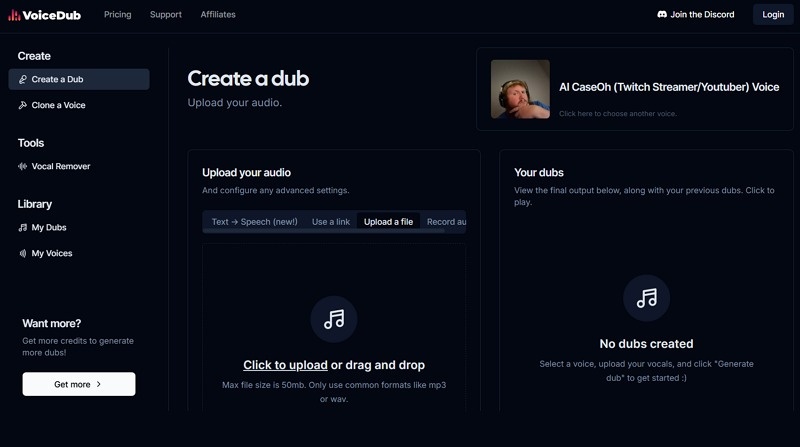Open Clone a Voice in the sidebar

click(79, 105)
